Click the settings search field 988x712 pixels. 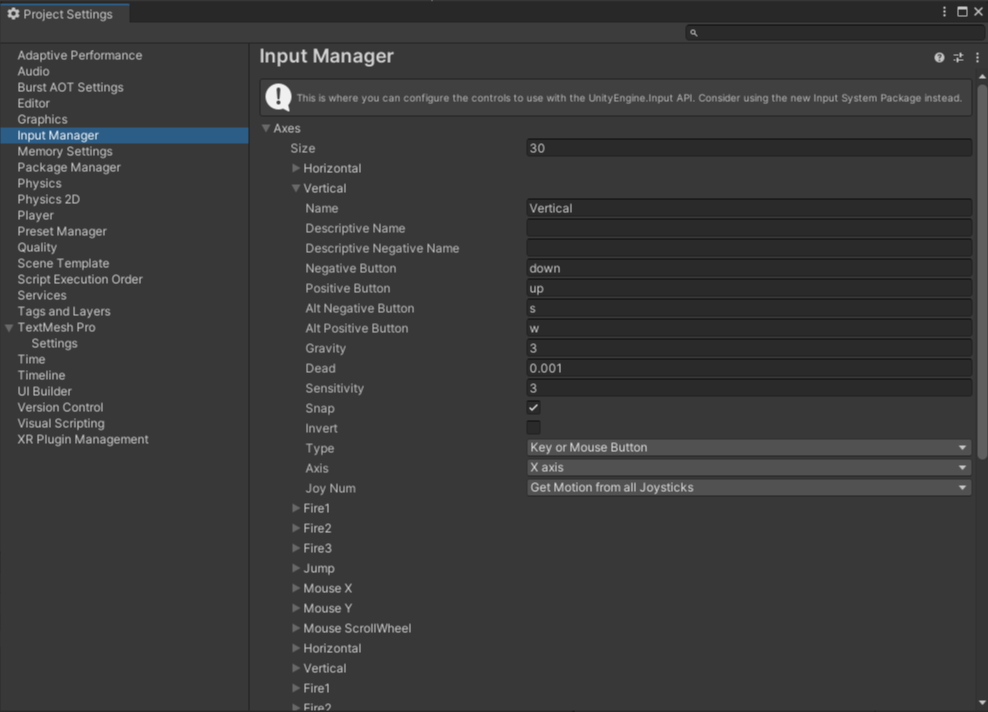pyautogui.click(x=834, y=33)
